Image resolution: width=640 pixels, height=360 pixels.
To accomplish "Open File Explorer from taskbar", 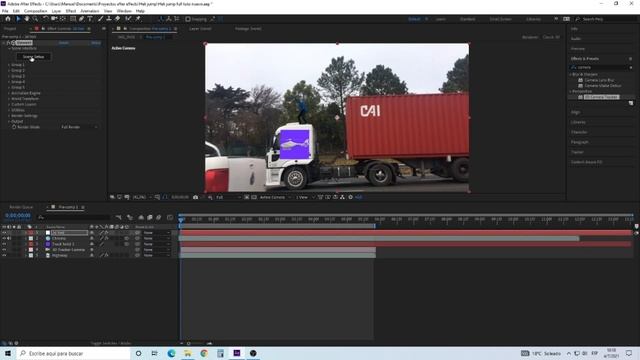I will [187, 353].
